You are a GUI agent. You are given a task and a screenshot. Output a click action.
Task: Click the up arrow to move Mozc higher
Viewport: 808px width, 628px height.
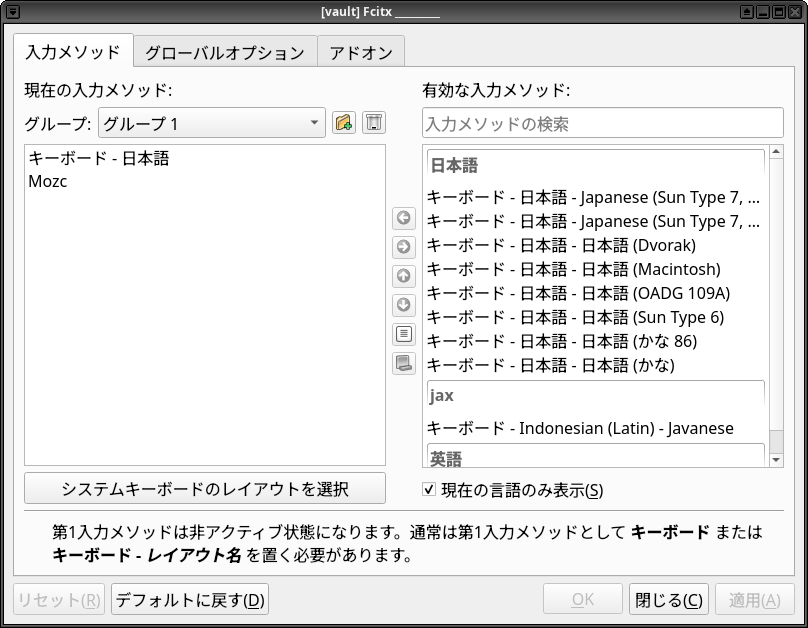[x=403, y=275]
